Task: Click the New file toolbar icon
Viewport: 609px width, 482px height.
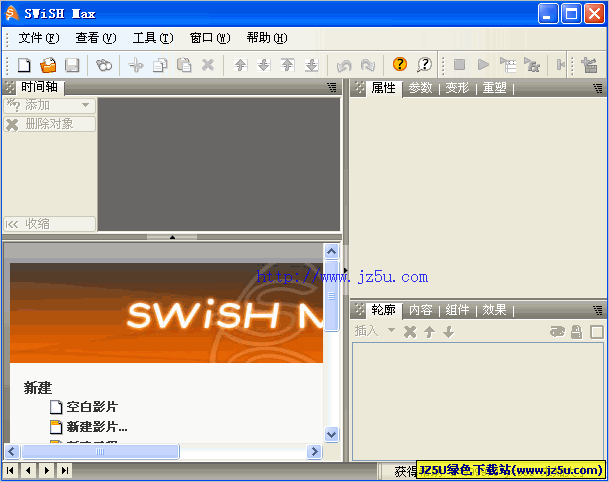Action: [x=24, y=65]
